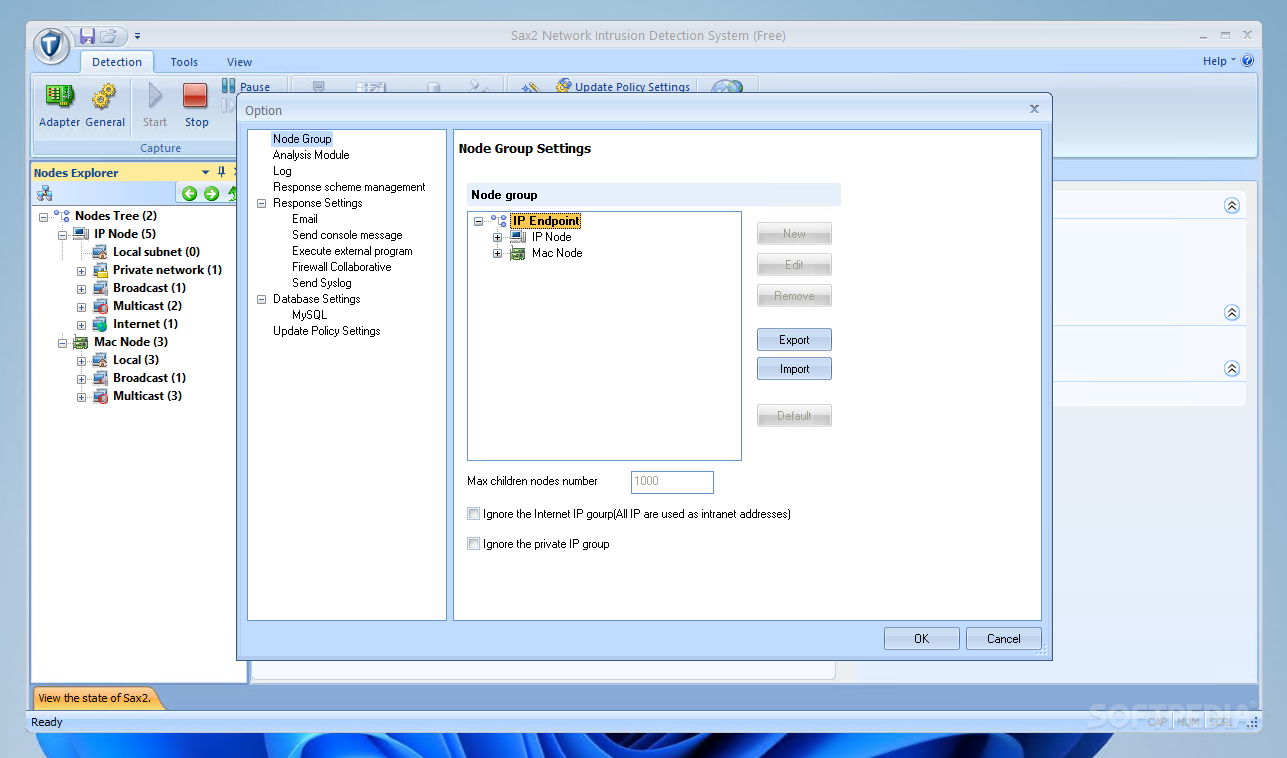This screenshot has width=1287, height=758.
Task: Open Update Policy Settings from ribbon
Action: click(x=623, y=87)
